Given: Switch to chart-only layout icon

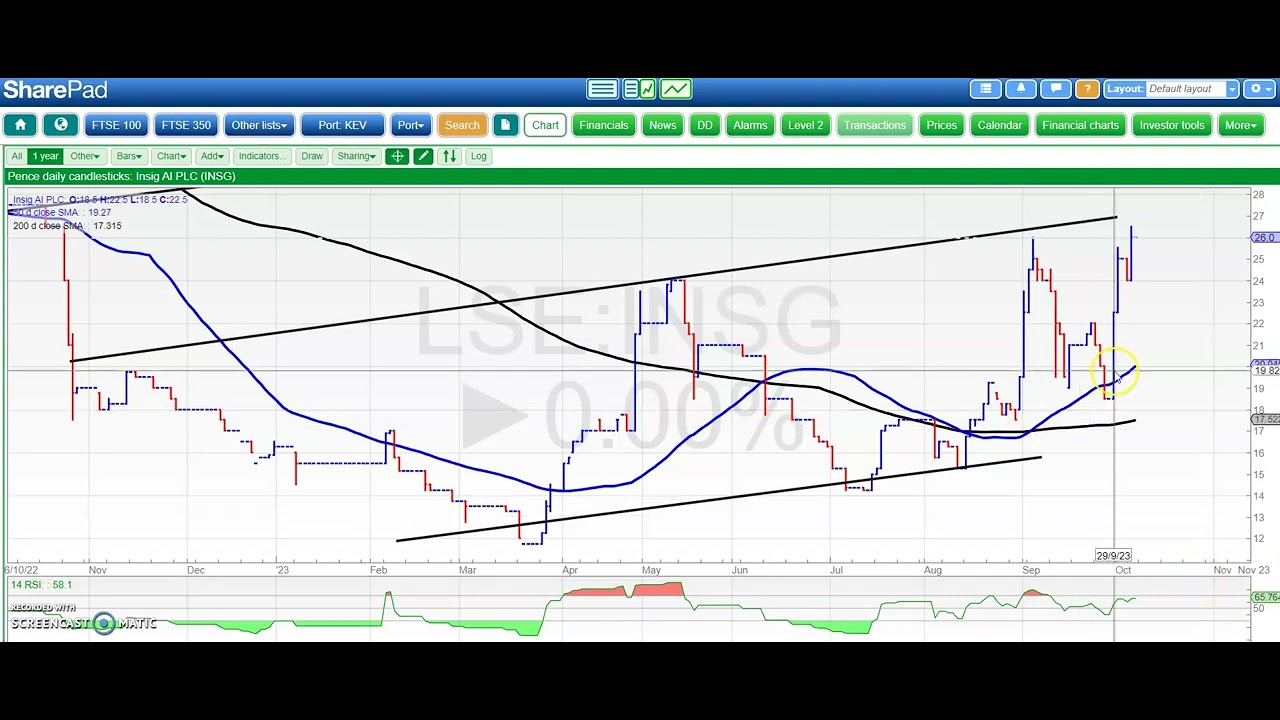Looking at the screenshot, I should click(675, 90).
